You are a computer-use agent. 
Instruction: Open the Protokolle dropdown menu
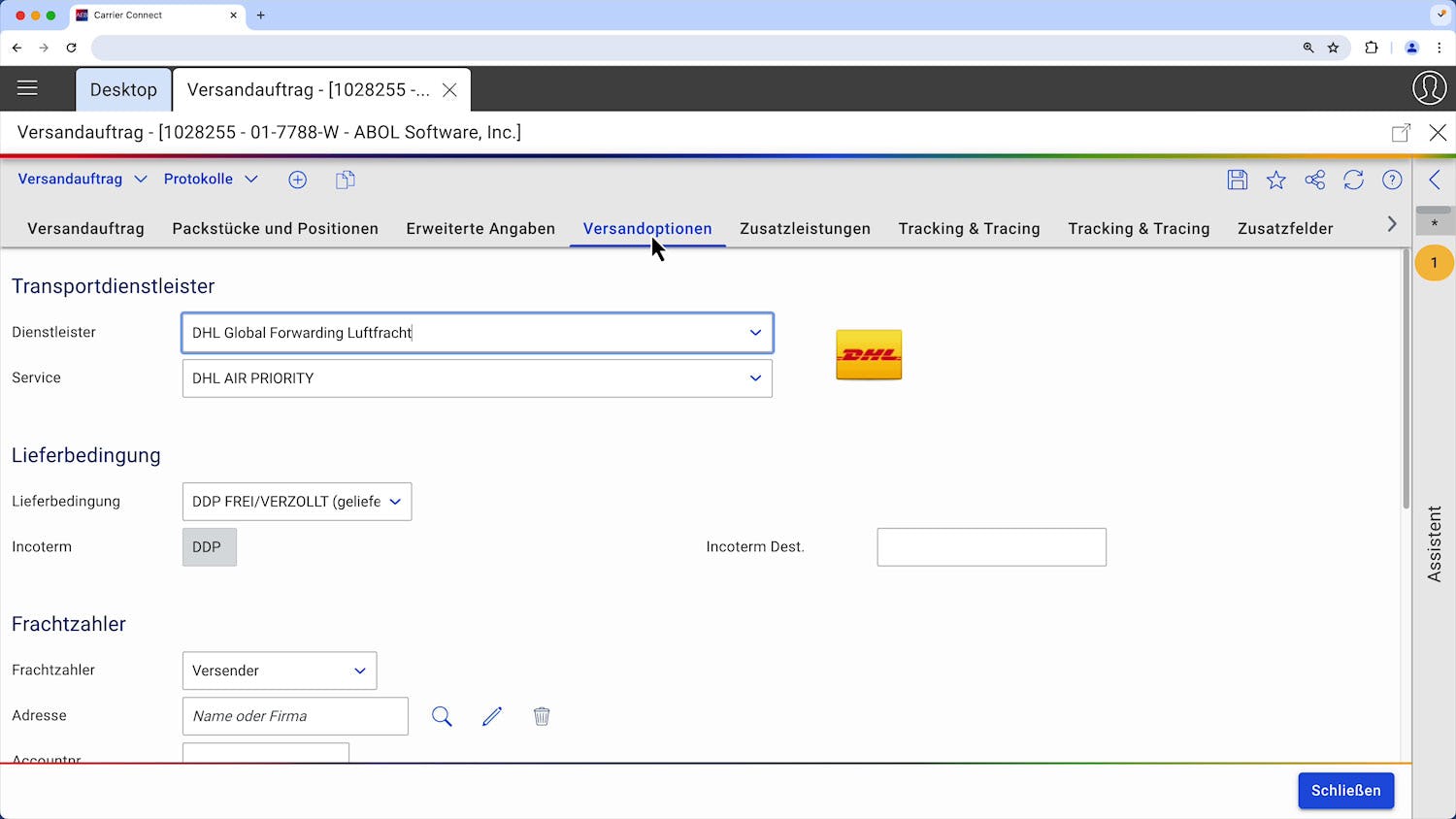[210, 179]
